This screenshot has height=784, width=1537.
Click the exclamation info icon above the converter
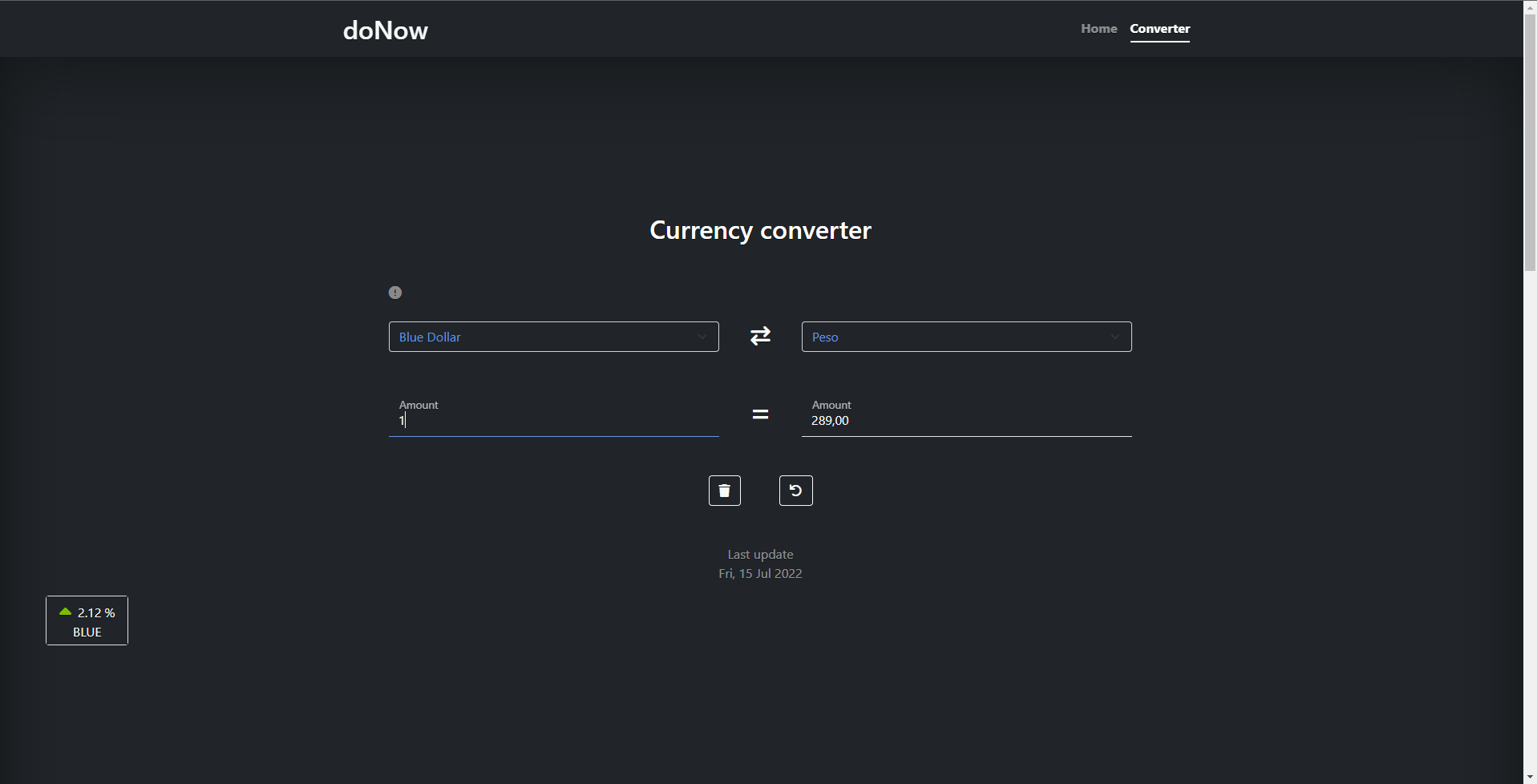click(x=394, y=292)
